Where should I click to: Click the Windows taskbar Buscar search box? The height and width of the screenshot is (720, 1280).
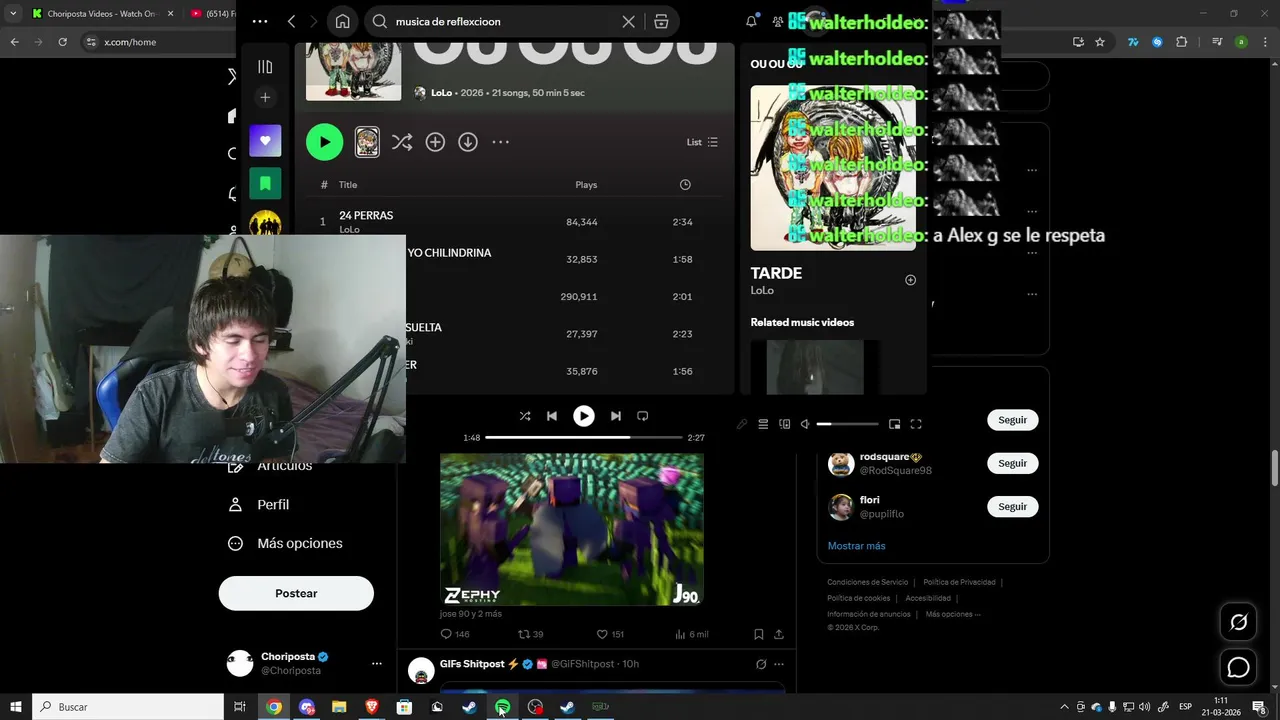(128, 707)
